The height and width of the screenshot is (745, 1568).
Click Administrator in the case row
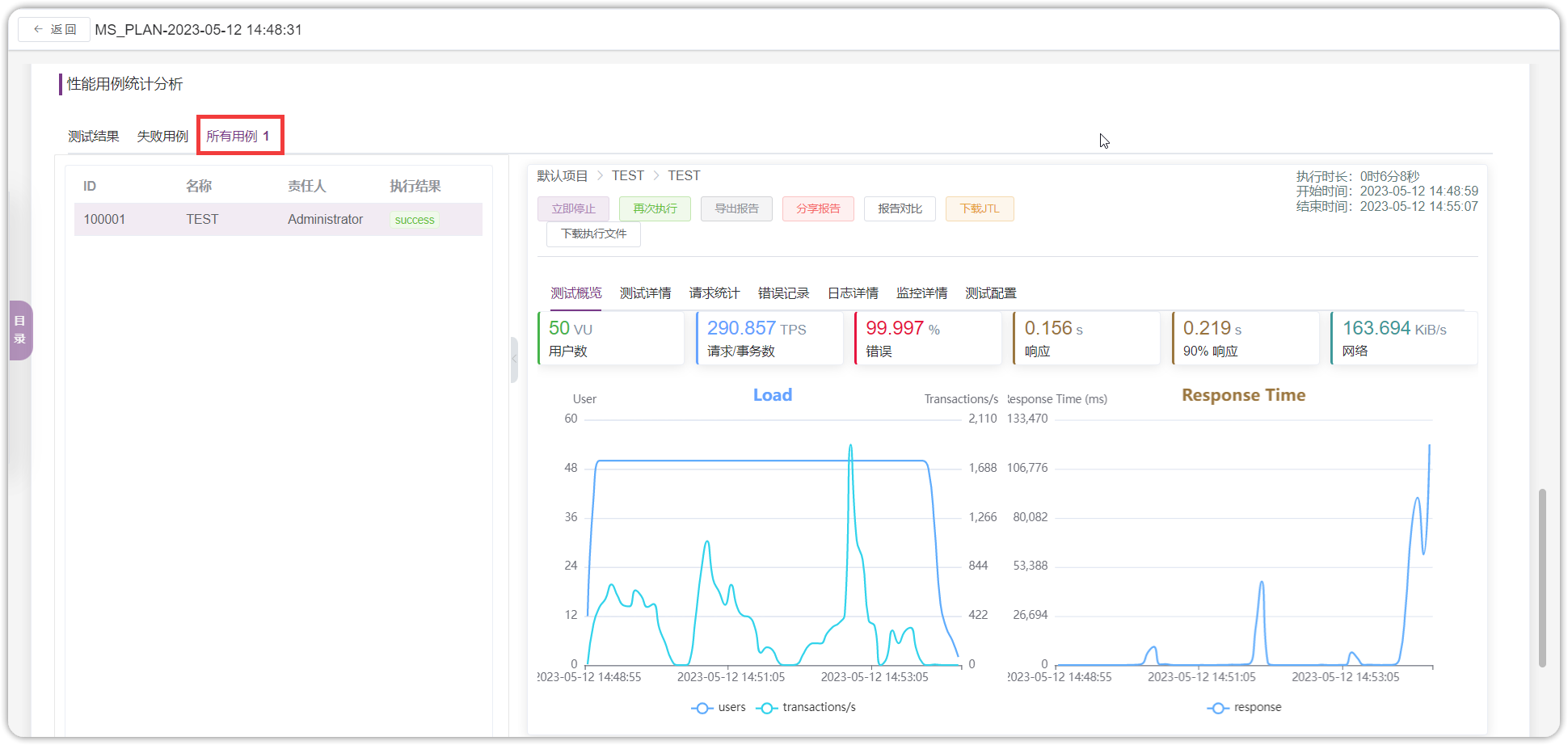tap(325, 219)
